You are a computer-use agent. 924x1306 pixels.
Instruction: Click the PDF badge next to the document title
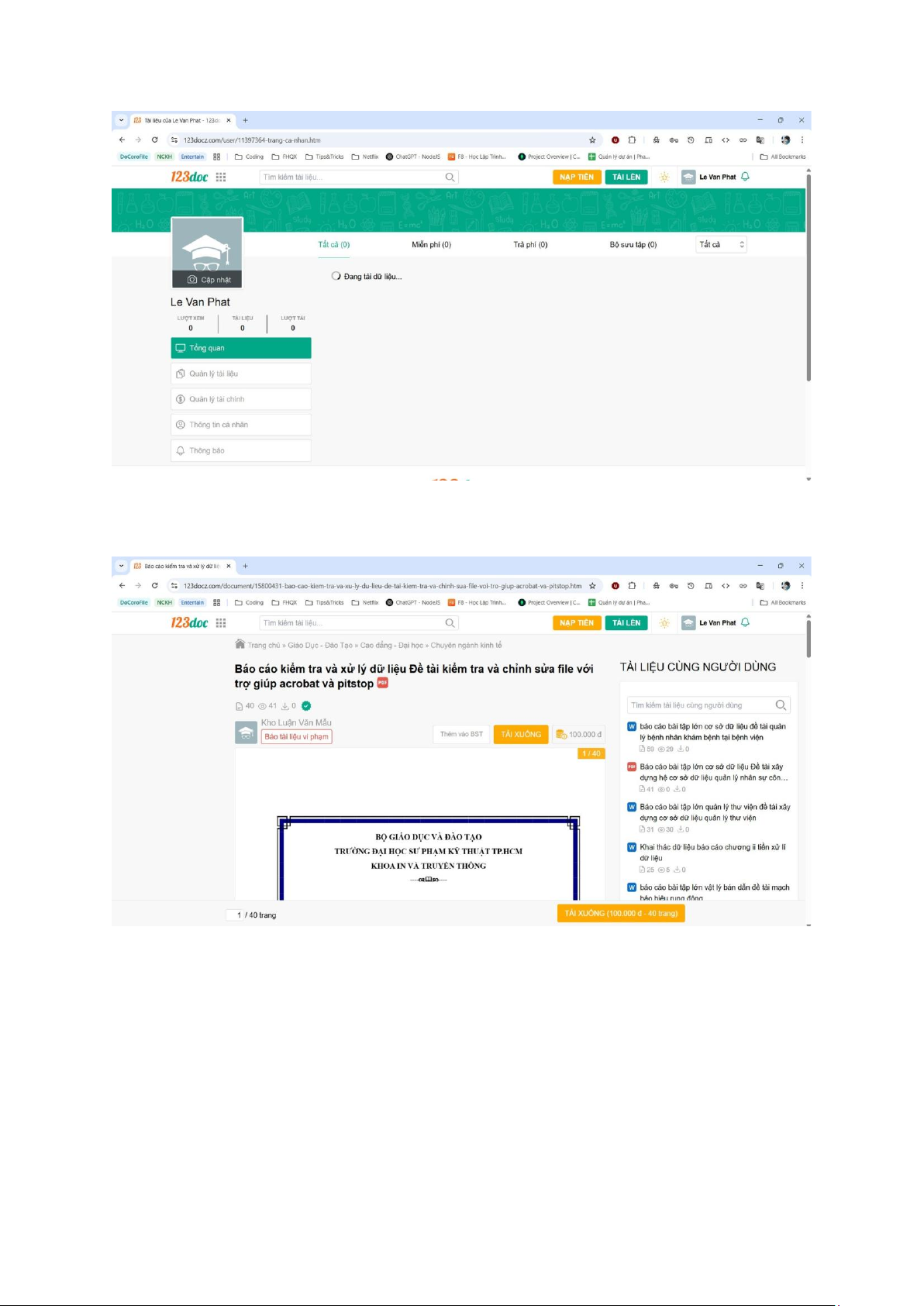click(382, 683)
